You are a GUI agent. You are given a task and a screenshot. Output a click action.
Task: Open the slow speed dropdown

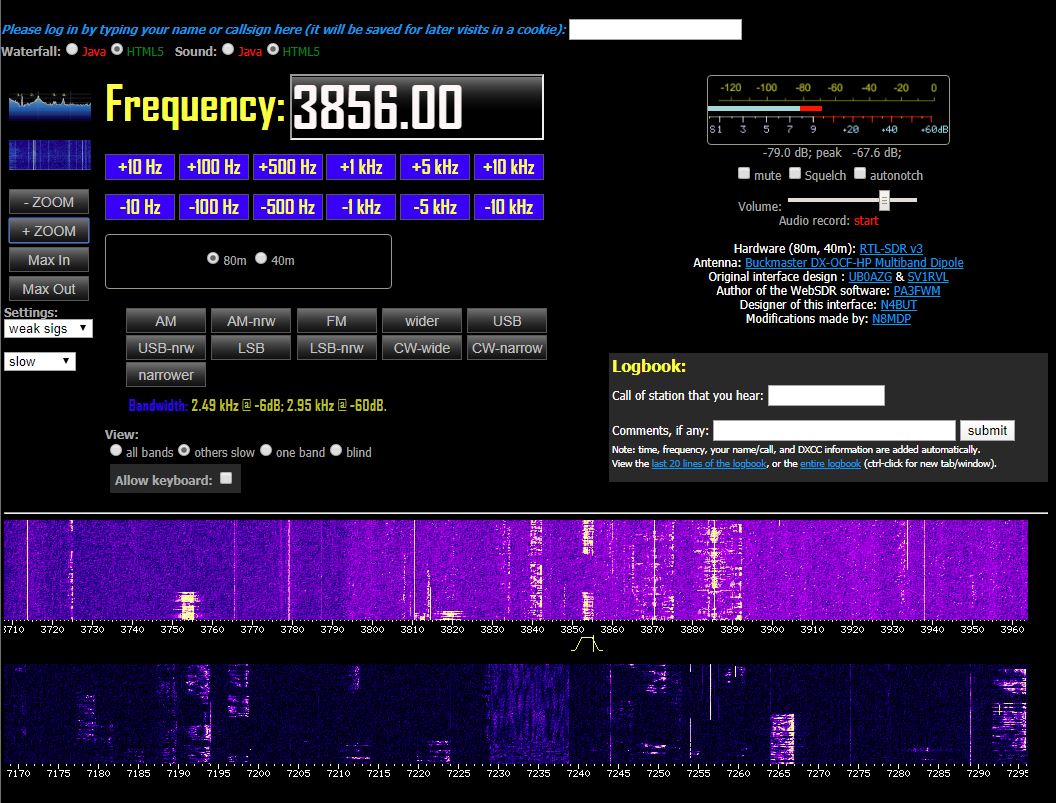40,361
